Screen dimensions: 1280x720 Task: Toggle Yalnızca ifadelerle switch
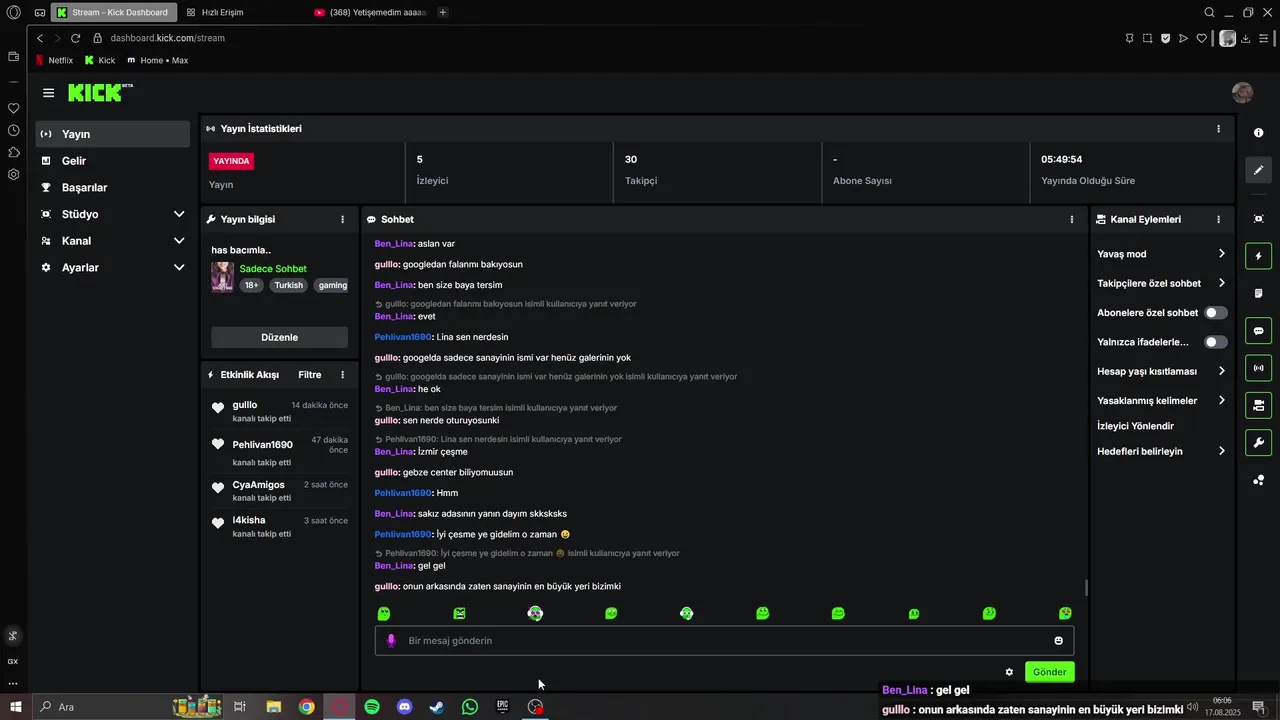click(x=1215, y=342)
